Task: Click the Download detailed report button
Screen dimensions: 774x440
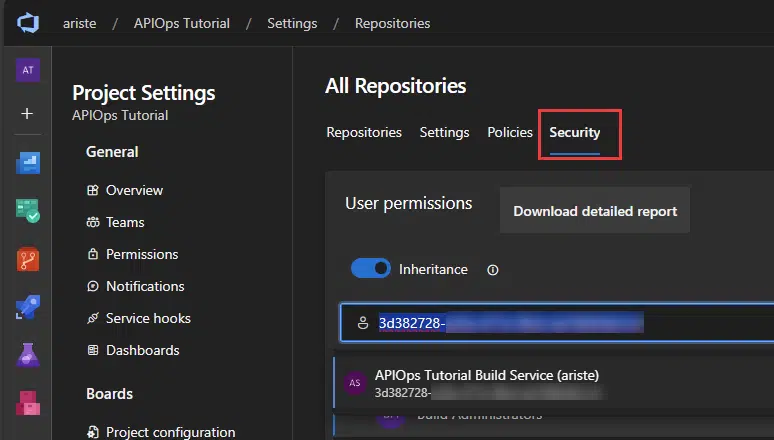Action: click(595, 211)
